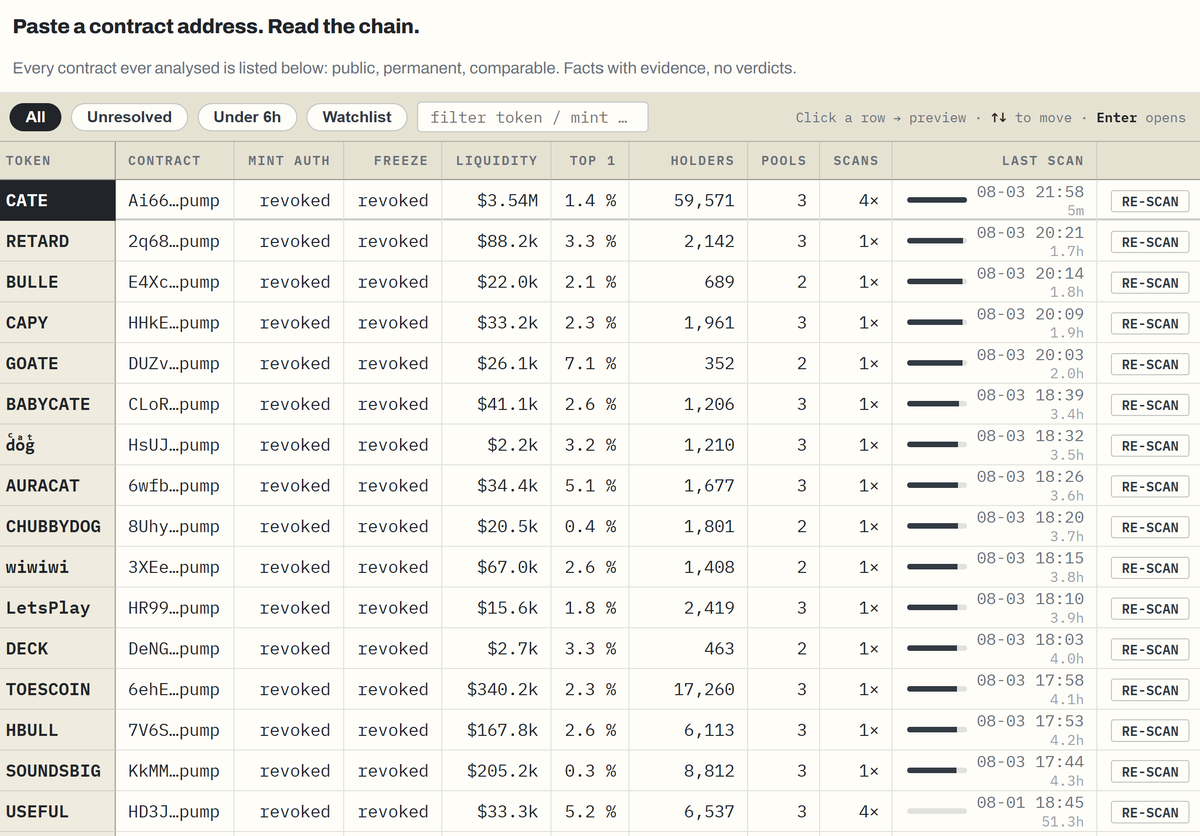Image resolution: width=1200 pixels, height=836 pixels.
Task: Click RE-SCAN for CAPY
Action: coord(1150,324)
